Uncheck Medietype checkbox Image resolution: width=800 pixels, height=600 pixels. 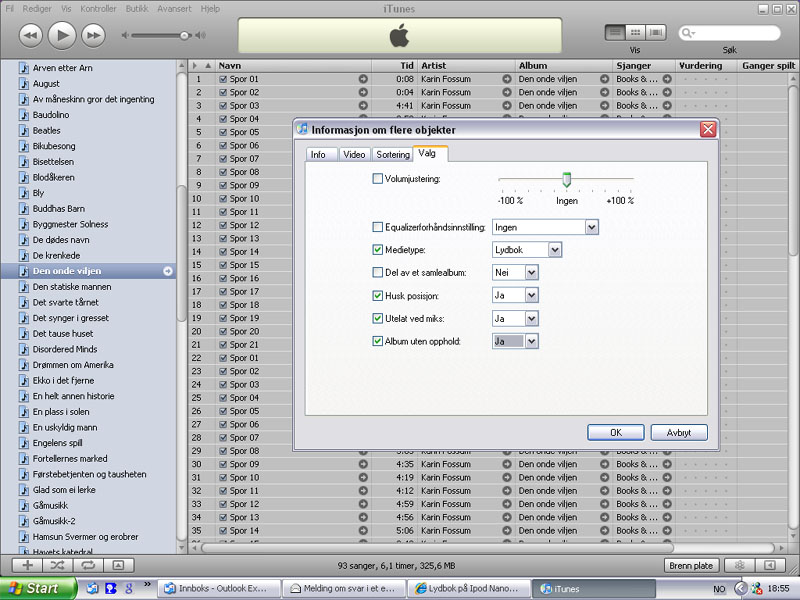point(378,249)
